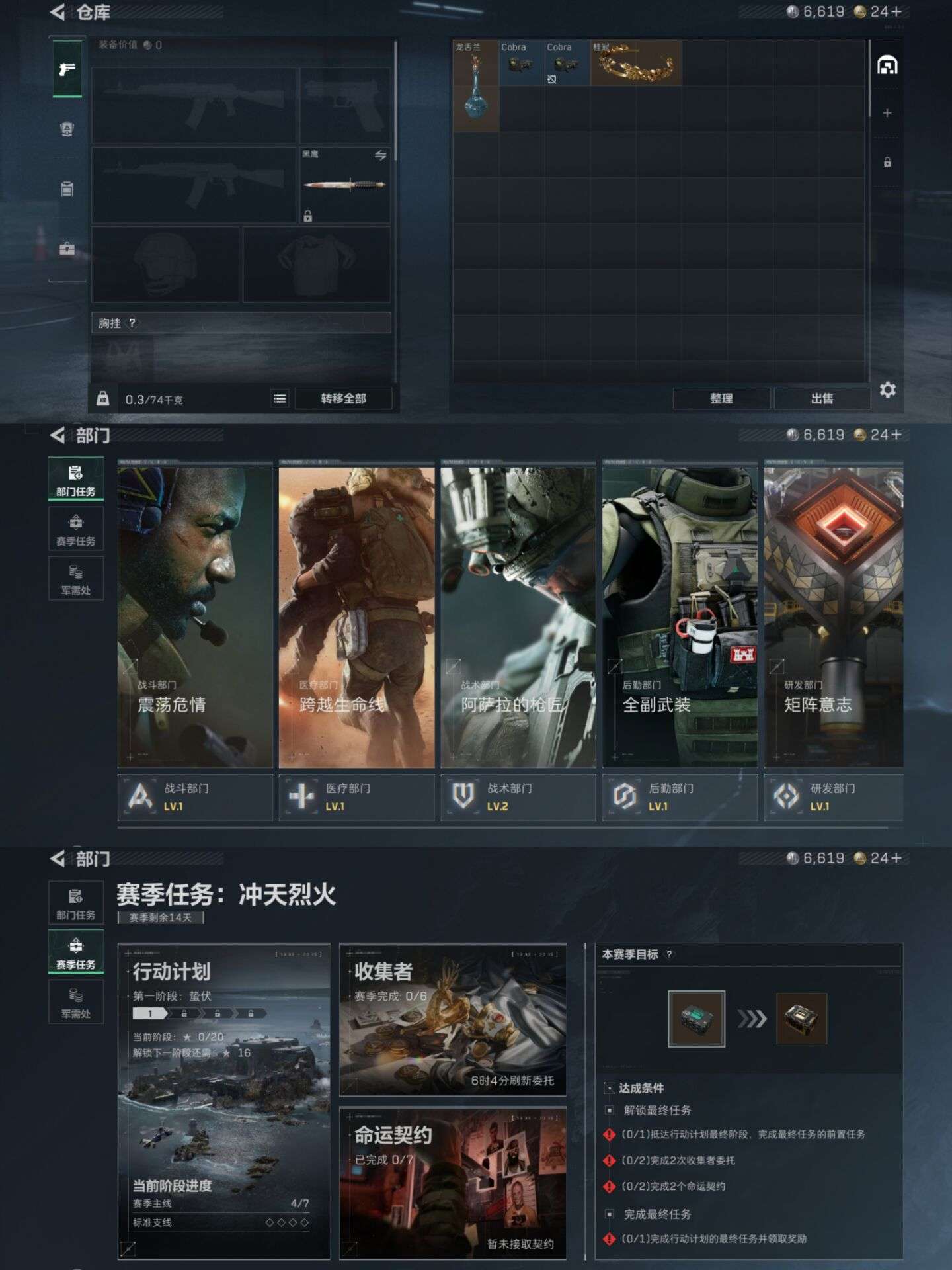Click the stash container icon top right
The height and width of the screenshot is (1270, 952).
[x=887, y=65]
